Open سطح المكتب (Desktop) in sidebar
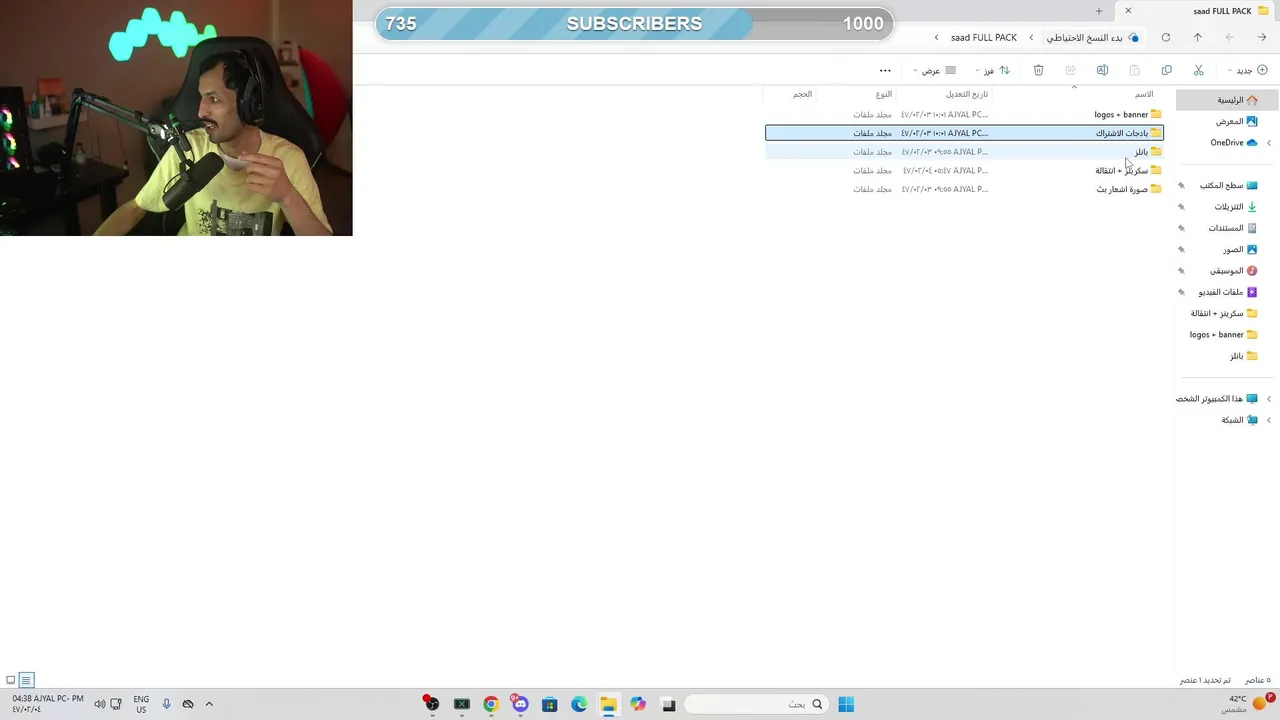The height and width of the screenshot is (720, 1280). [1228, 186]
